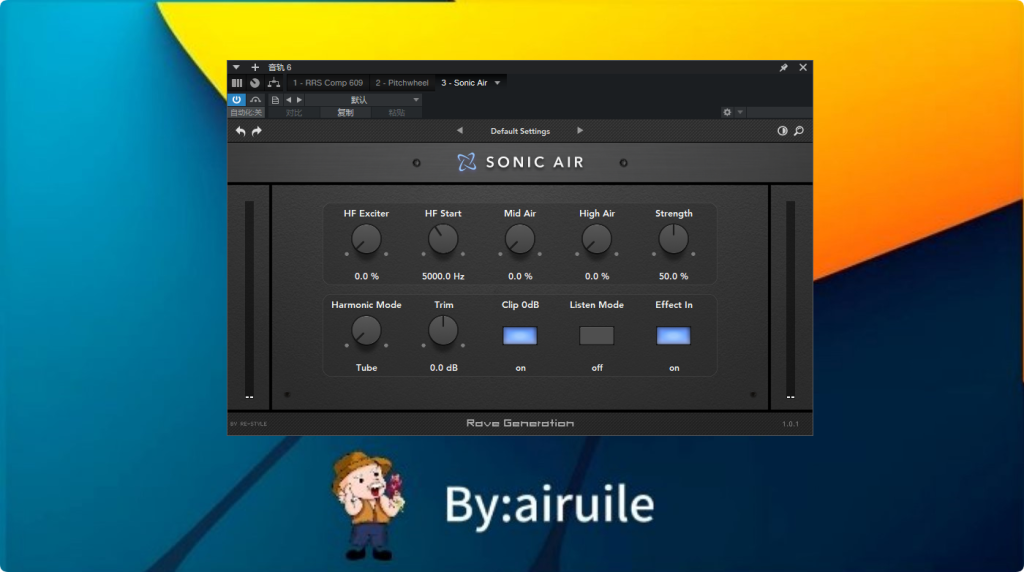
Task: Select the 3 - Sonic Air tab
Action: (464, 83)
